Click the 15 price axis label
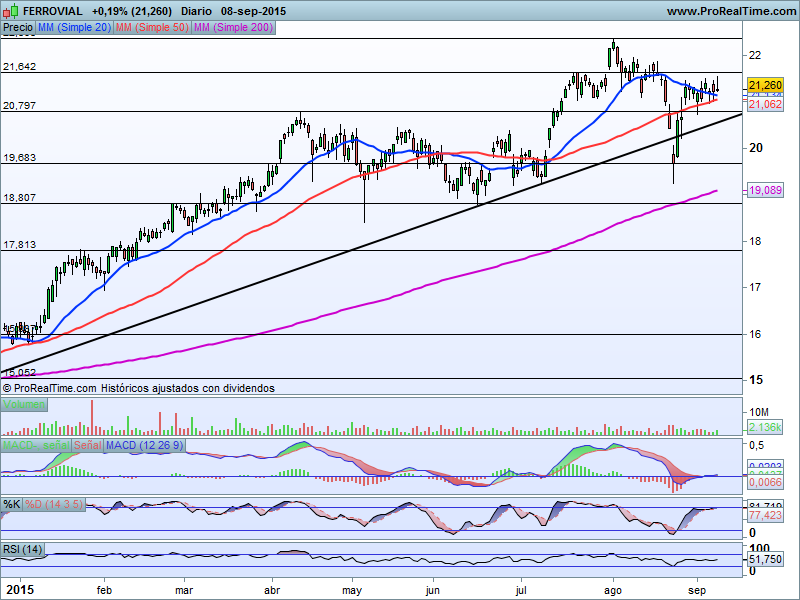This screenshot has height=600, width=800. [756, 380]
